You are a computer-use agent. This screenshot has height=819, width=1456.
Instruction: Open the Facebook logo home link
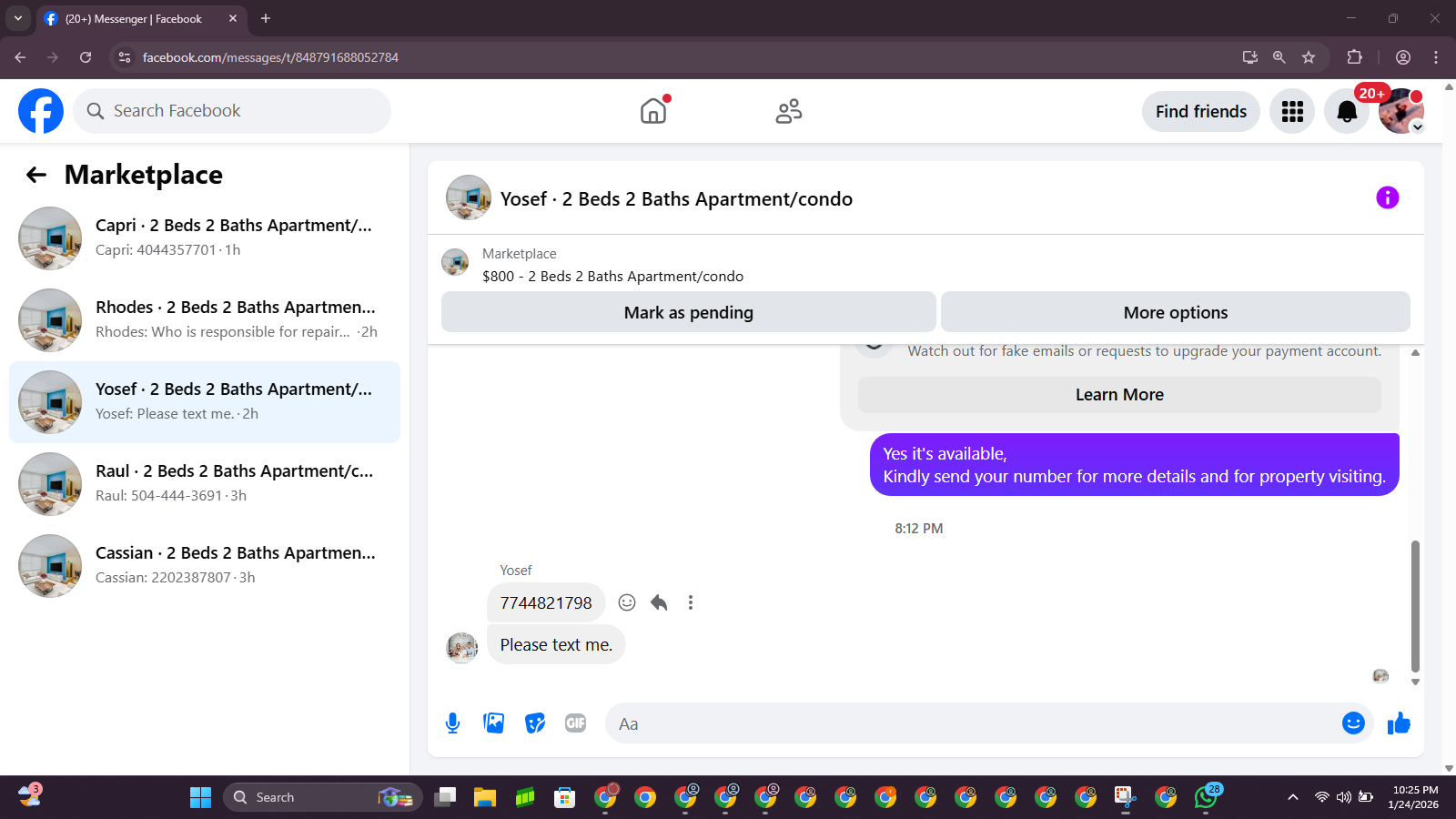click(x=41, y=111)
